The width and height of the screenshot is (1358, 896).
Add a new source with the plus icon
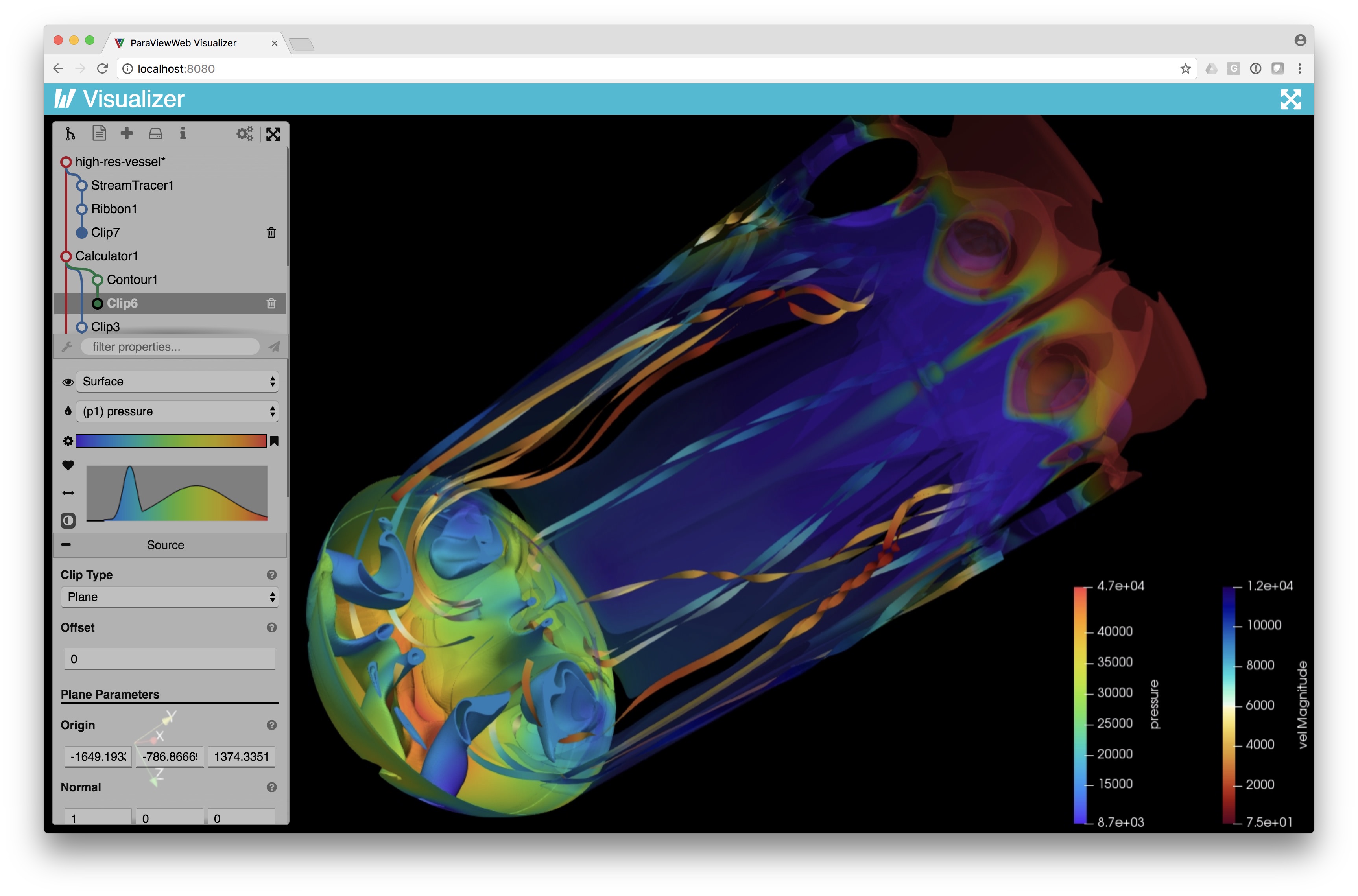coord(127,133)
